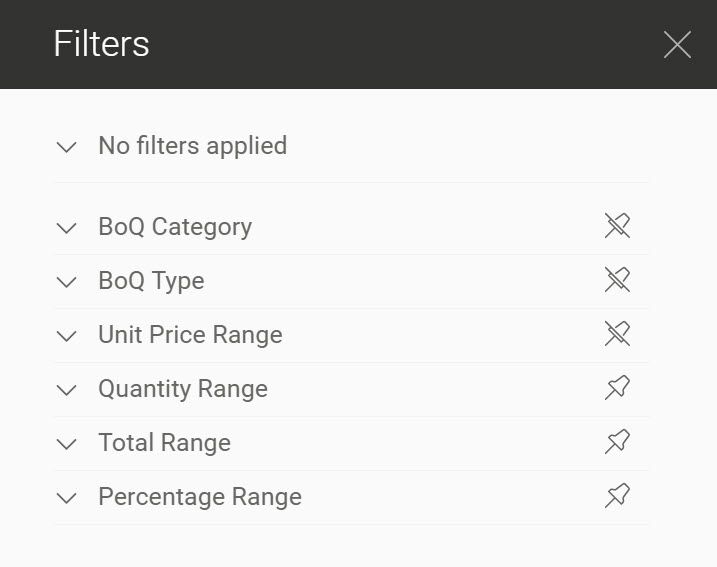
Task: Unpin the BoQ Category filter
Action: pyautogui.click(x=617, y=227)
